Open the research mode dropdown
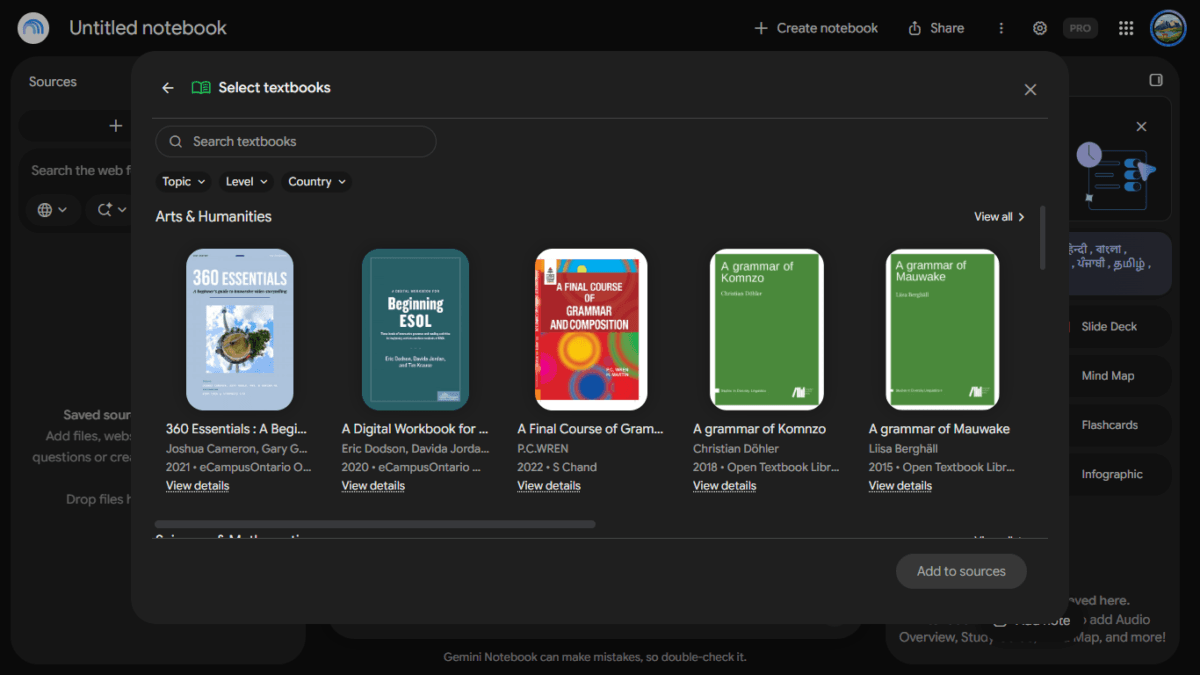Viewport: 1200px width, 675px height. [112, 209]
